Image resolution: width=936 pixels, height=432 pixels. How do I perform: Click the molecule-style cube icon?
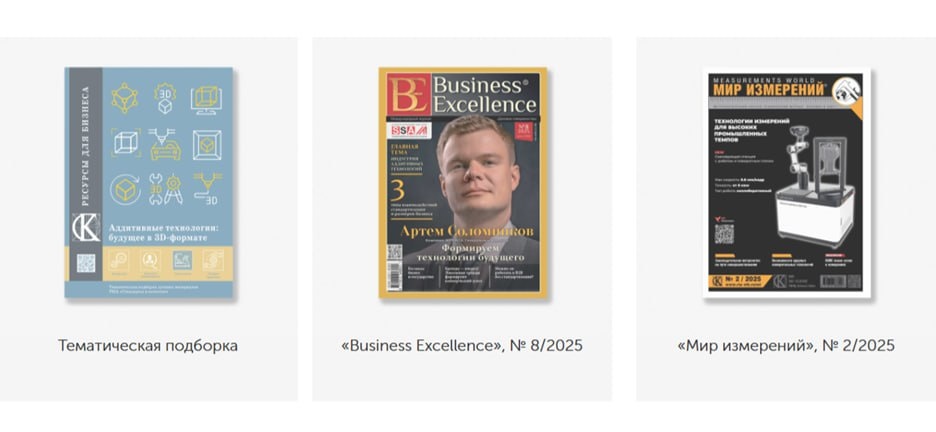(125, 98)
